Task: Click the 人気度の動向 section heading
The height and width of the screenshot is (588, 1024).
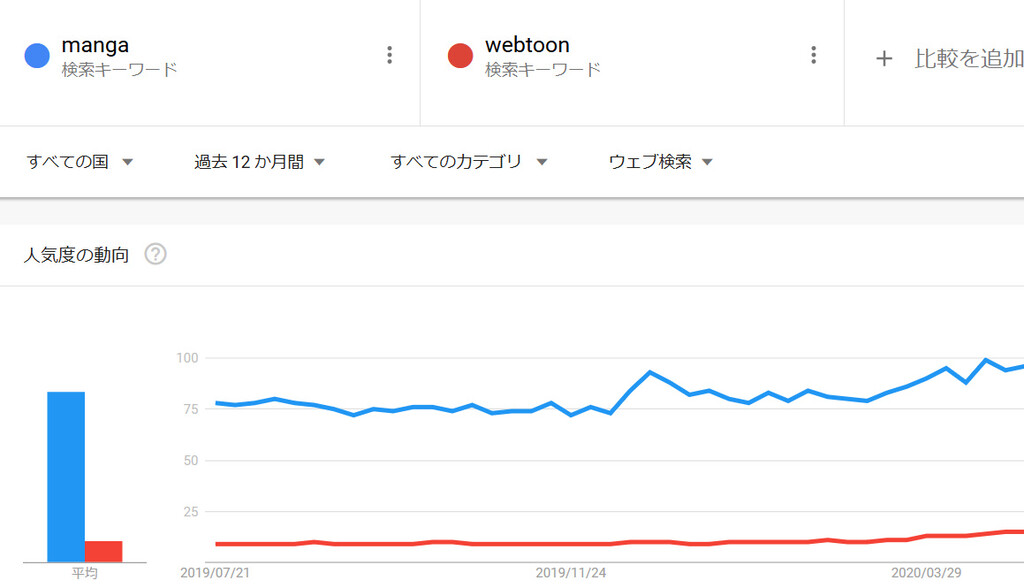Action: tap(76, 255)
